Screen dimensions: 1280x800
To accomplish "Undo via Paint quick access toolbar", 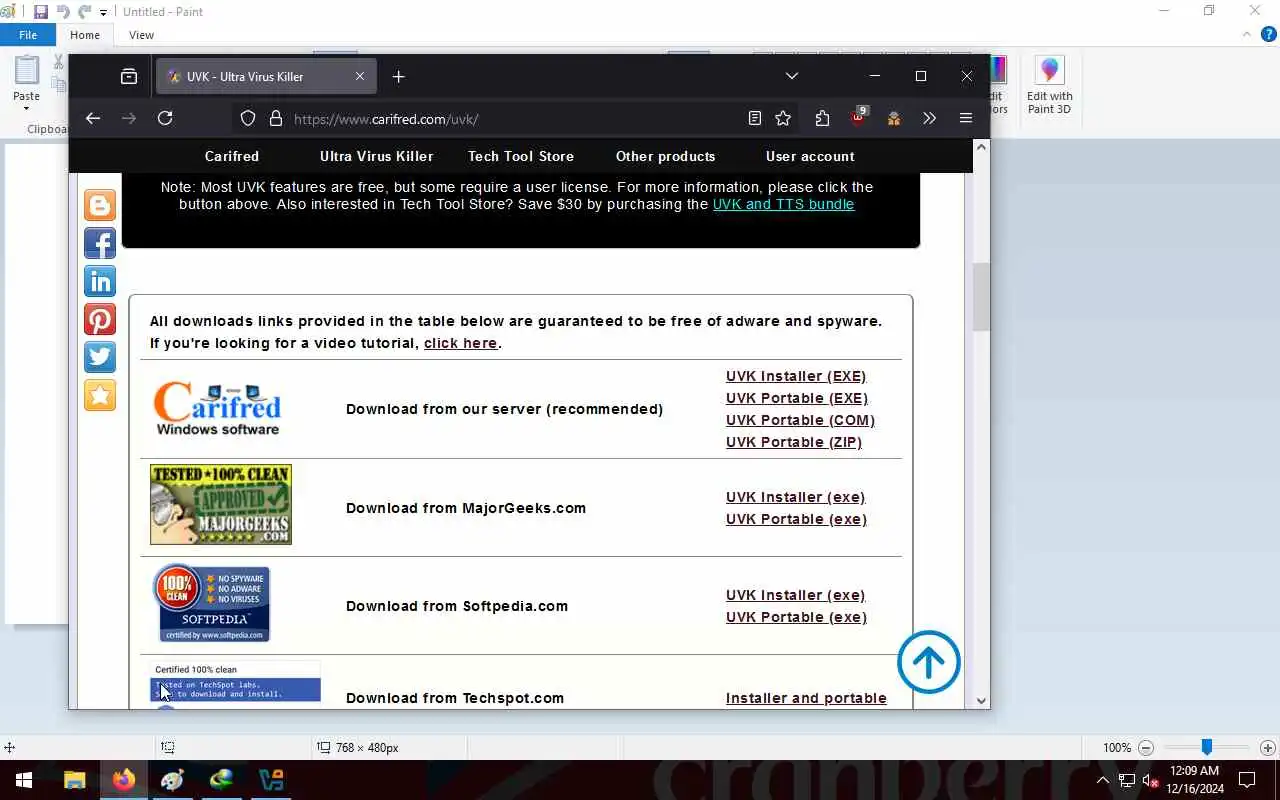I will tap(63, 12).
